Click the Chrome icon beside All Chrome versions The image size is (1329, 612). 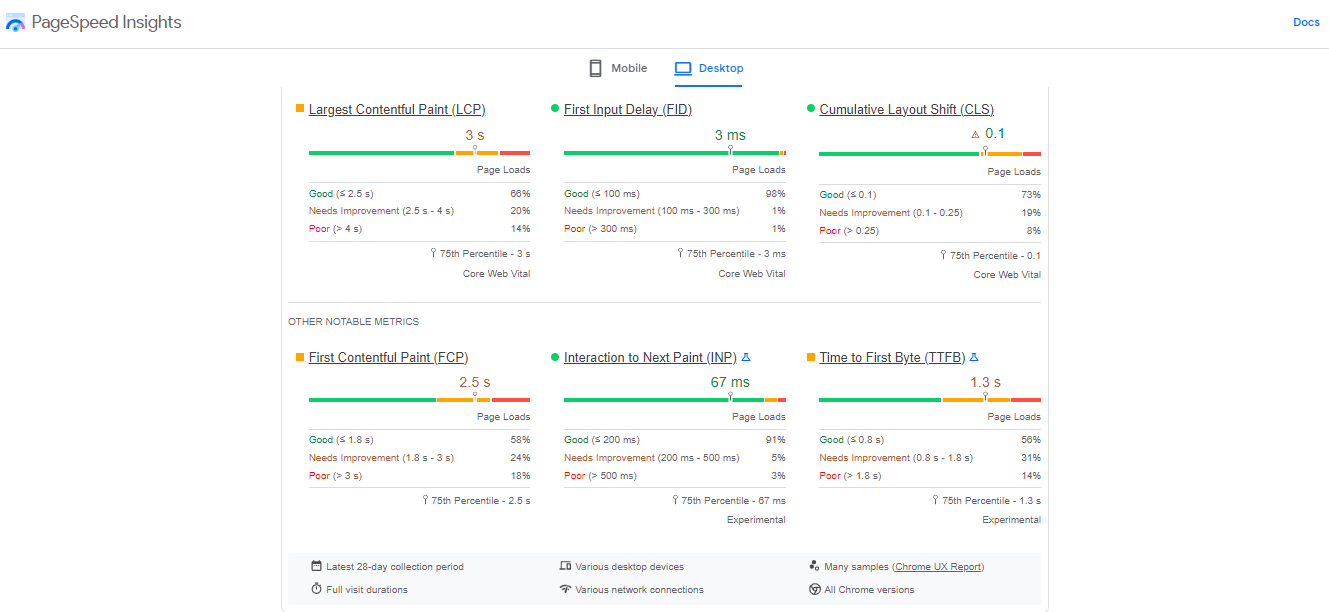(814, 589)
